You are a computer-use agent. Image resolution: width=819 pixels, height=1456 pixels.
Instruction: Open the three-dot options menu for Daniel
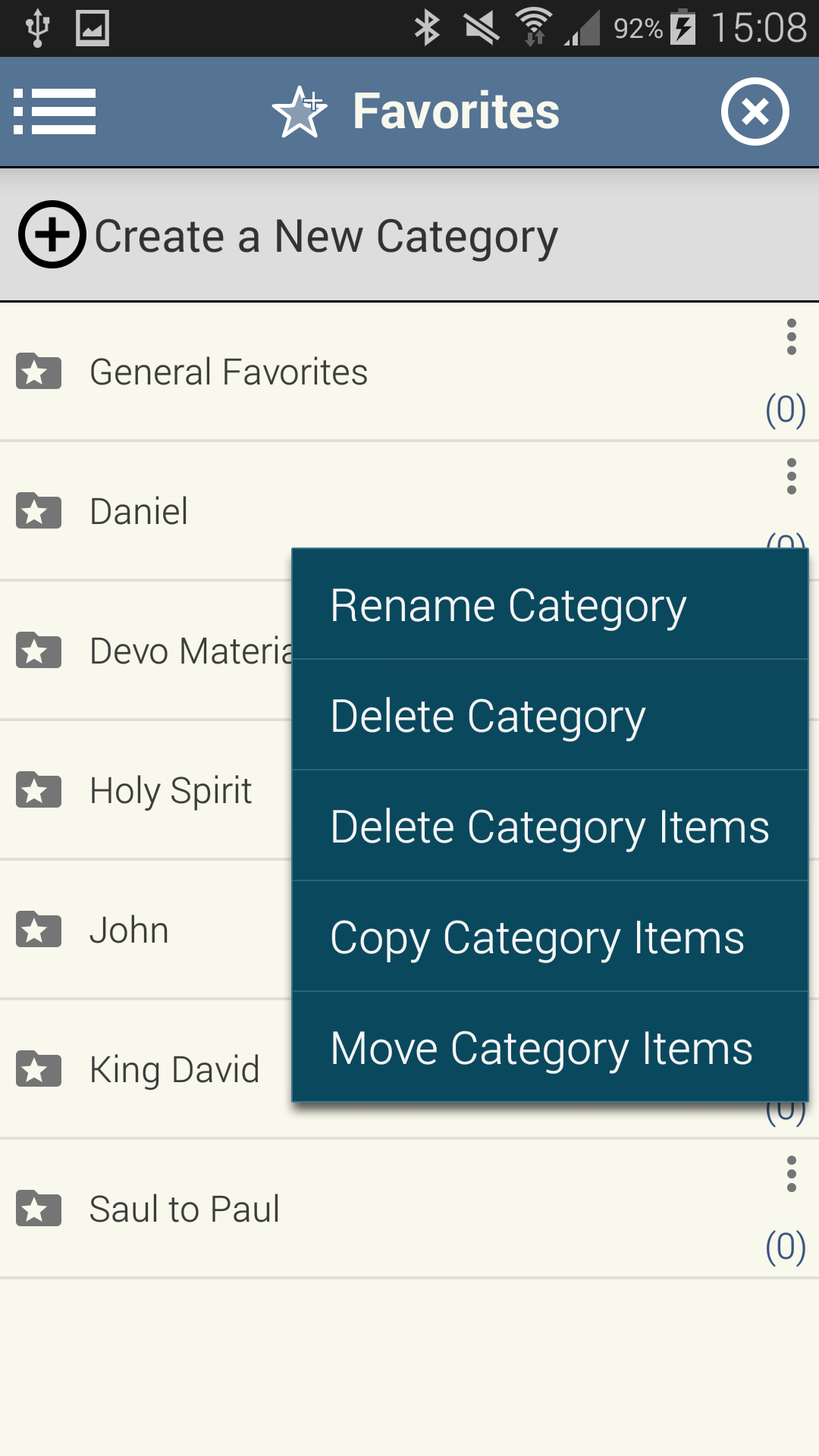(791, 476)
